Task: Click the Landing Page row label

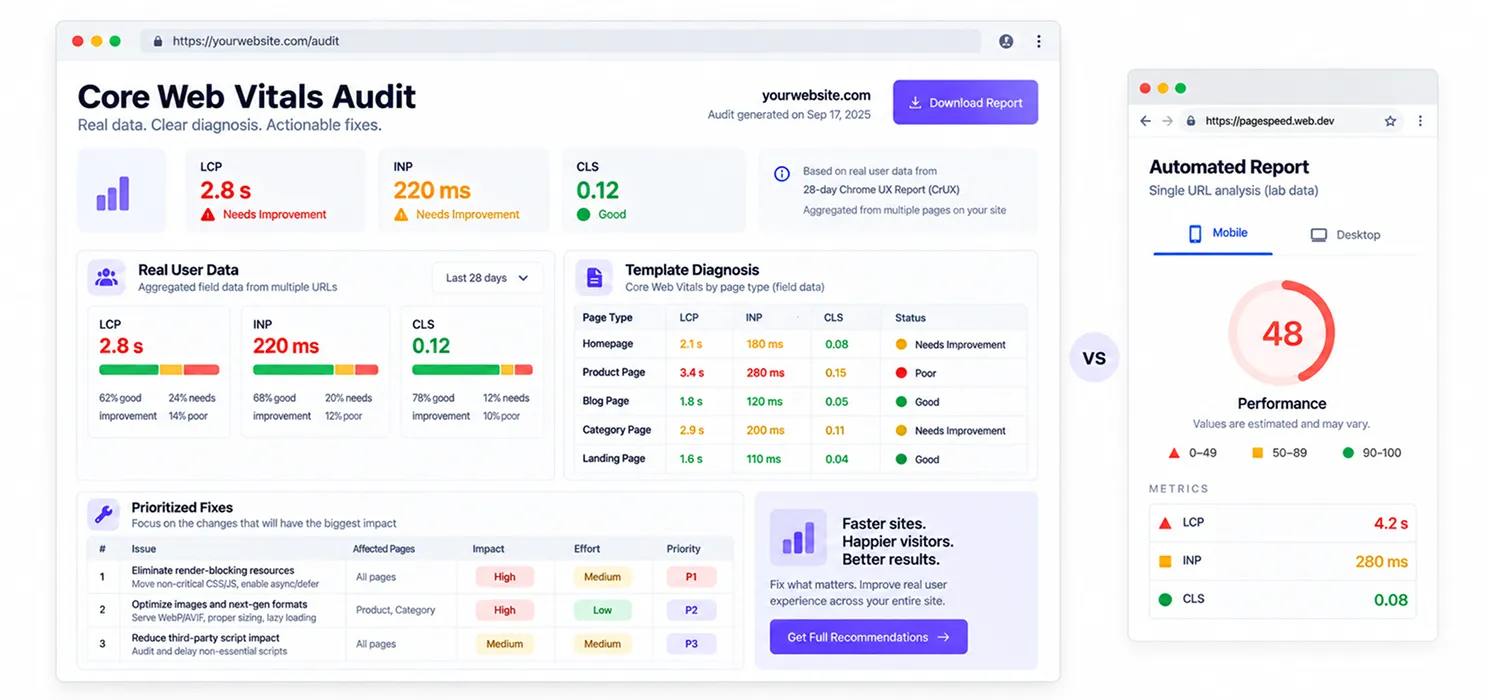Action: 614,458
